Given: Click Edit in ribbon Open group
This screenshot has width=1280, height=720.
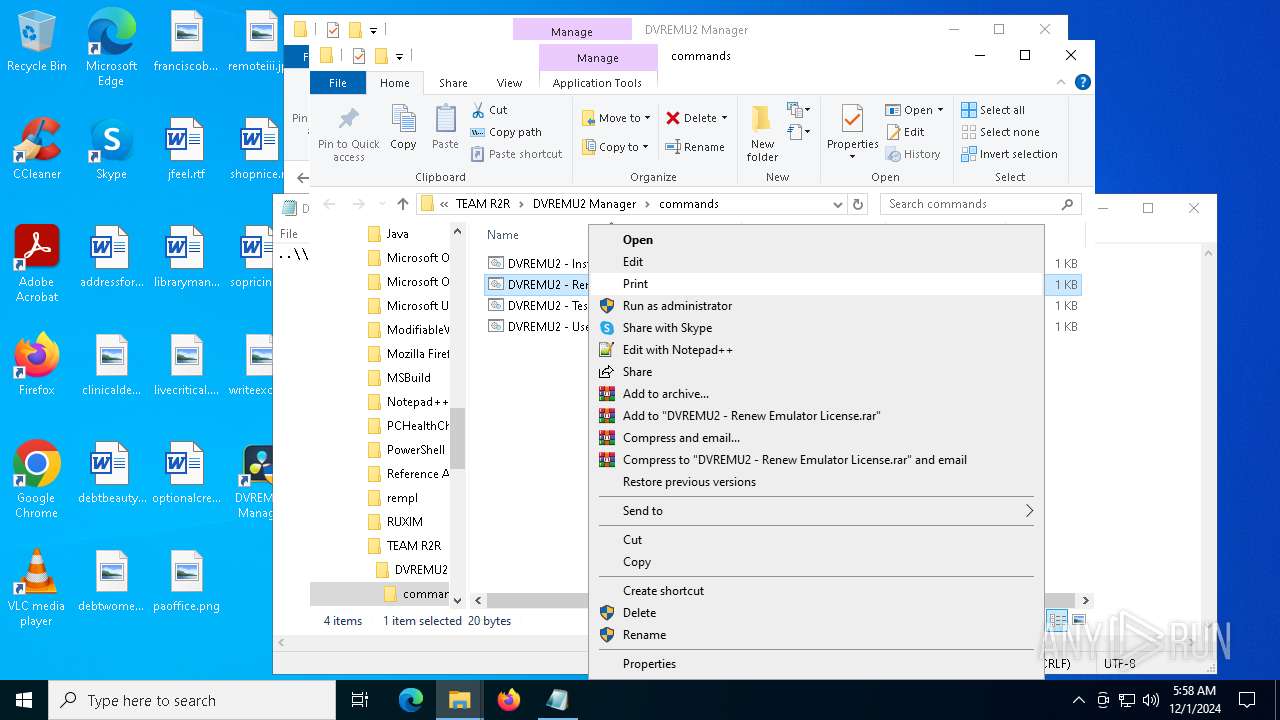Looking at the screenshot, I should (x=905, y=132).
